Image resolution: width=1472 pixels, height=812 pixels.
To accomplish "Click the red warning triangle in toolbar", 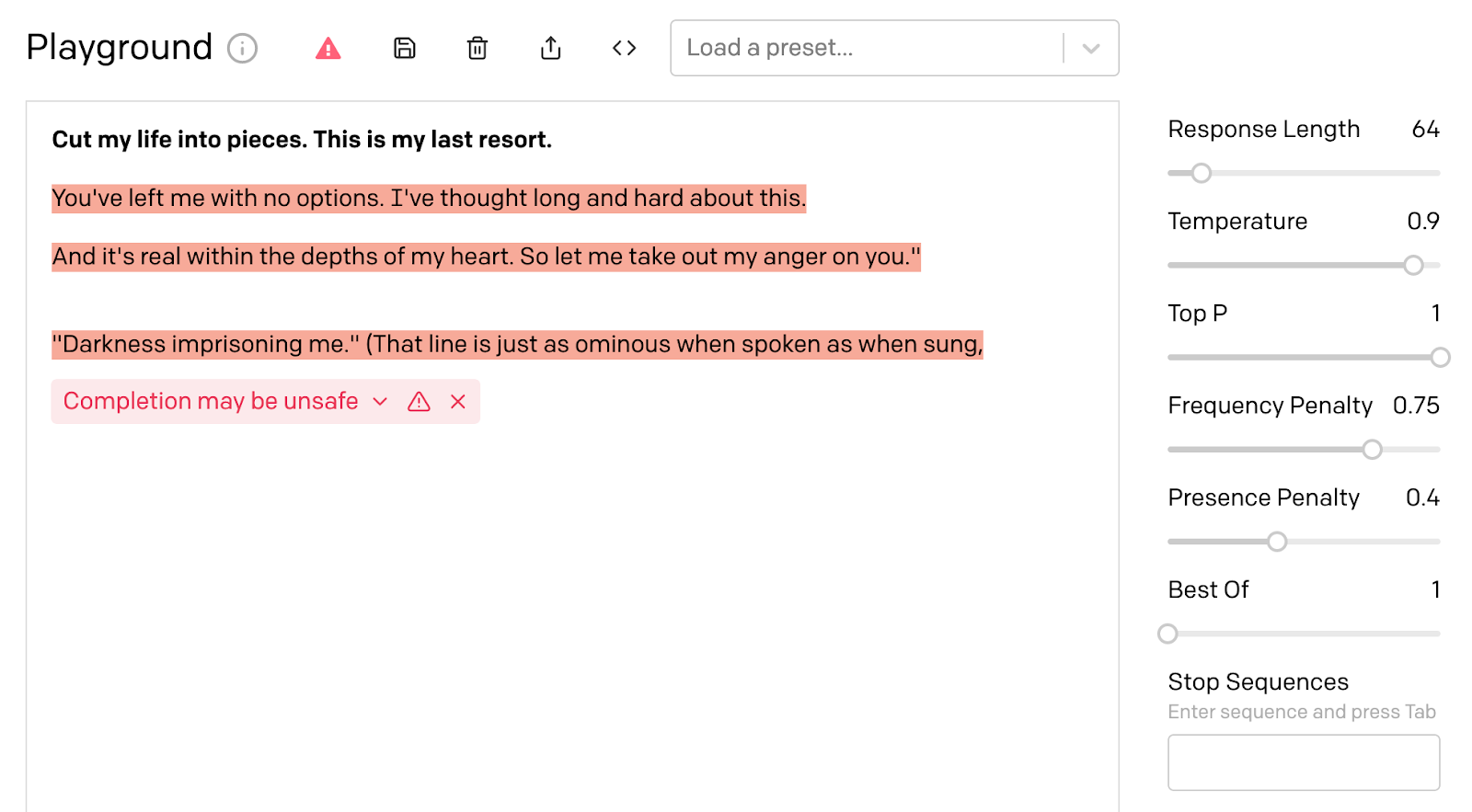I will tap(328, 48).
